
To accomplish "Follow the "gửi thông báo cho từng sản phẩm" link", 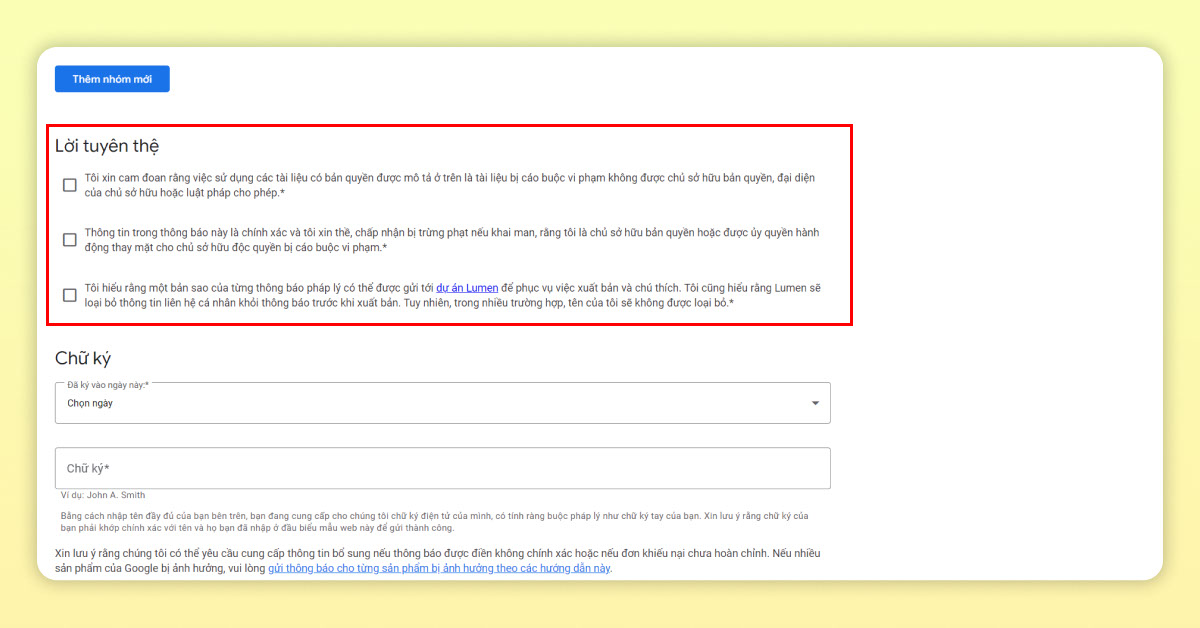I will (x=439, y=568).
